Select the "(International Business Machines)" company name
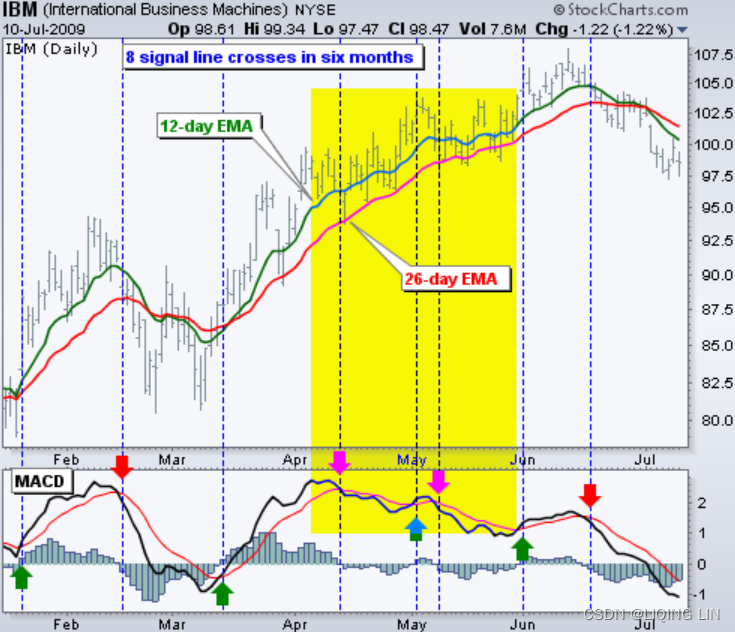735x632 pixels. (x=165, y=10)
